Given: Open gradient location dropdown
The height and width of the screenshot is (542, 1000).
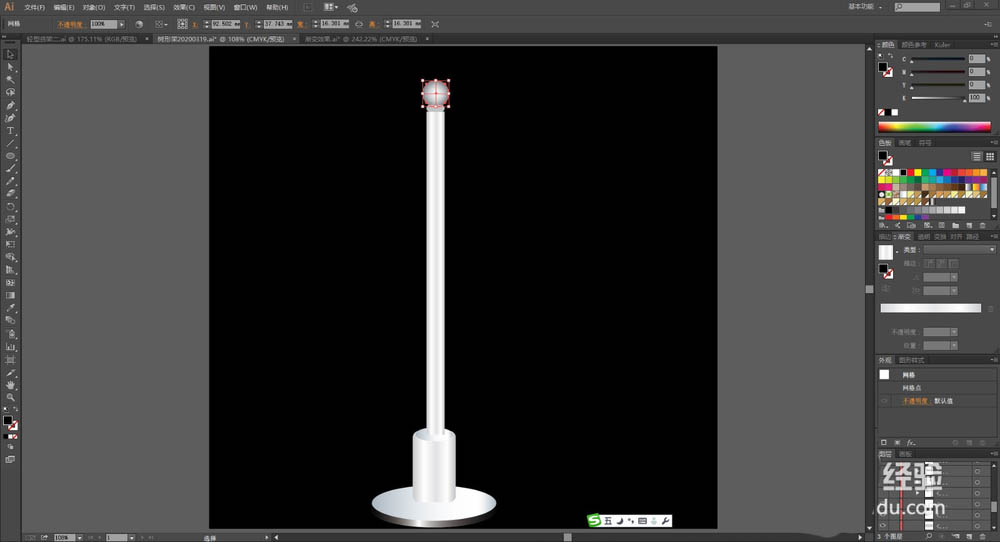Looking at the screenshot, I should tap(954, 346).
